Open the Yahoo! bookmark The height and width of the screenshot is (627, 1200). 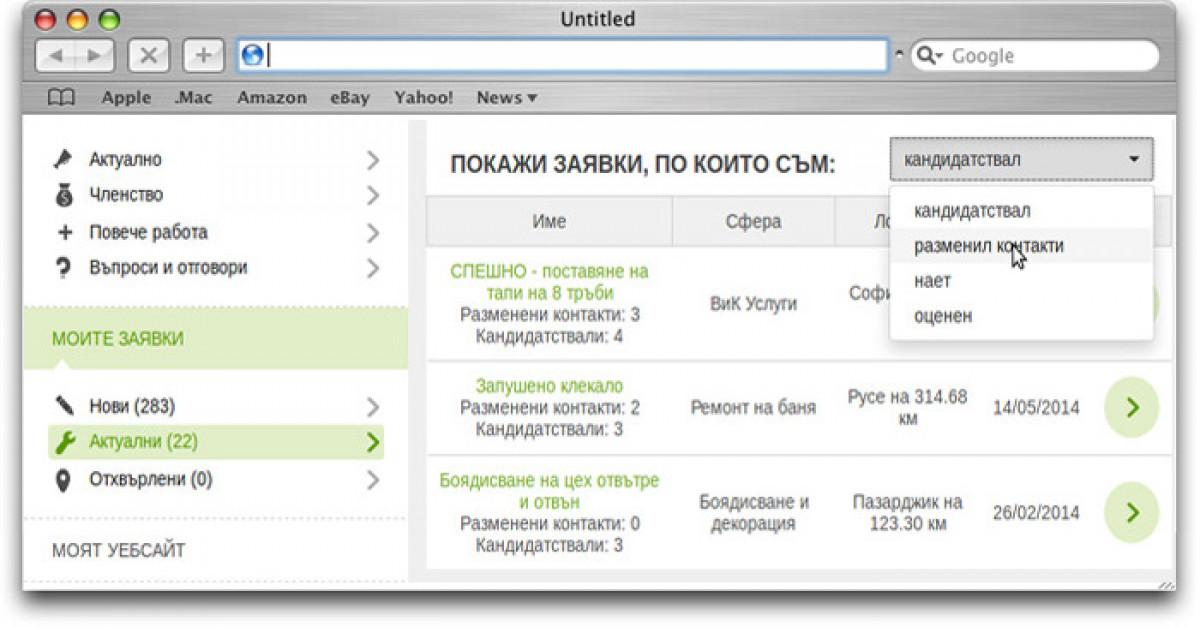click(x=425, y=97)
